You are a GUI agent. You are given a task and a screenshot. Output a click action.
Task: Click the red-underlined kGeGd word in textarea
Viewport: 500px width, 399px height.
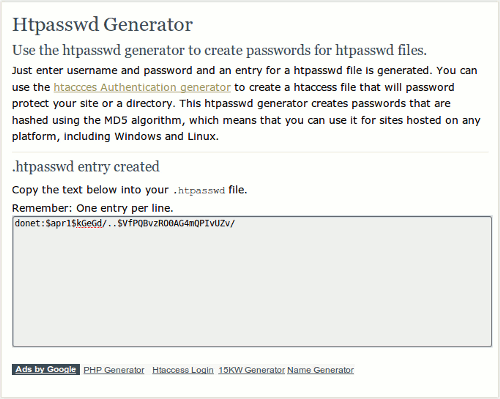pos(89,223)
